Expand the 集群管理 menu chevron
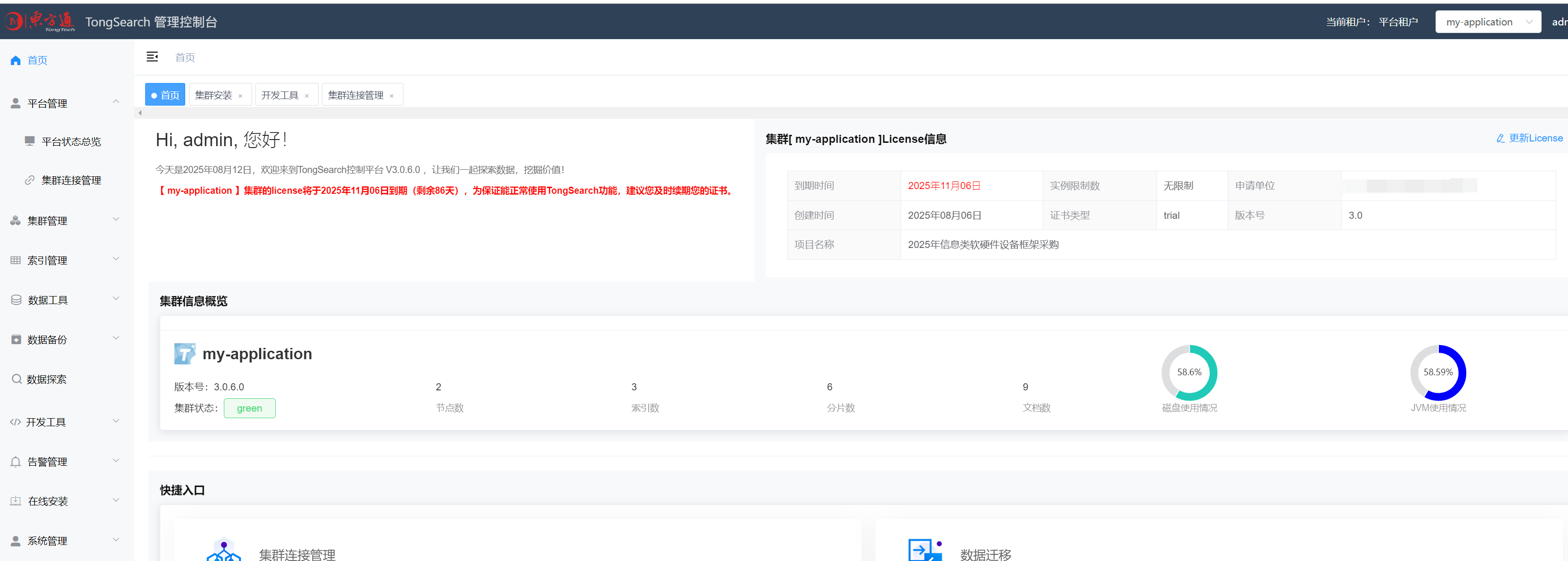This screenshot has height=561, width=1568. (115, 219)
